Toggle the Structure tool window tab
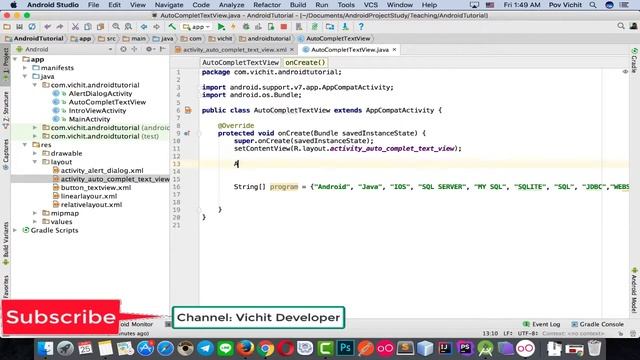The image size is (640, 360). (x=6, y=109)
